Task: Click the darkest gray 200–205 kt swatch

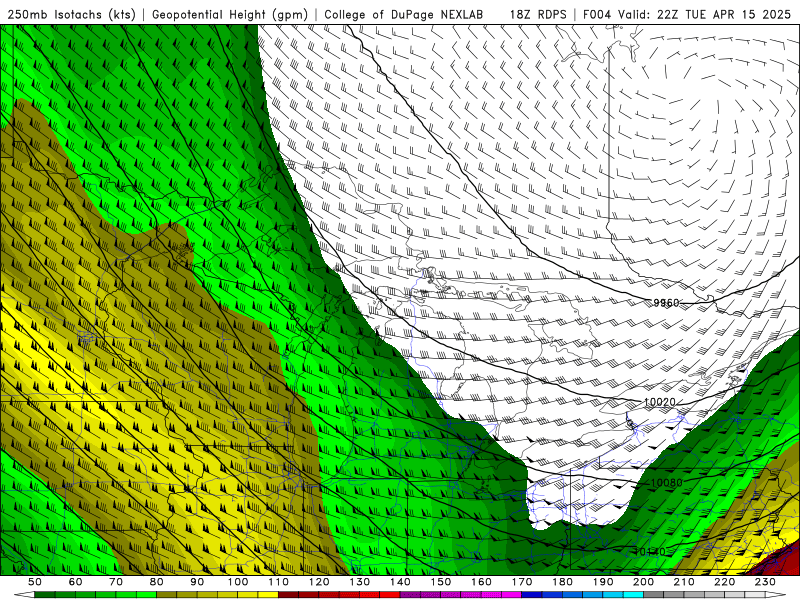Action: pos(654,595)
